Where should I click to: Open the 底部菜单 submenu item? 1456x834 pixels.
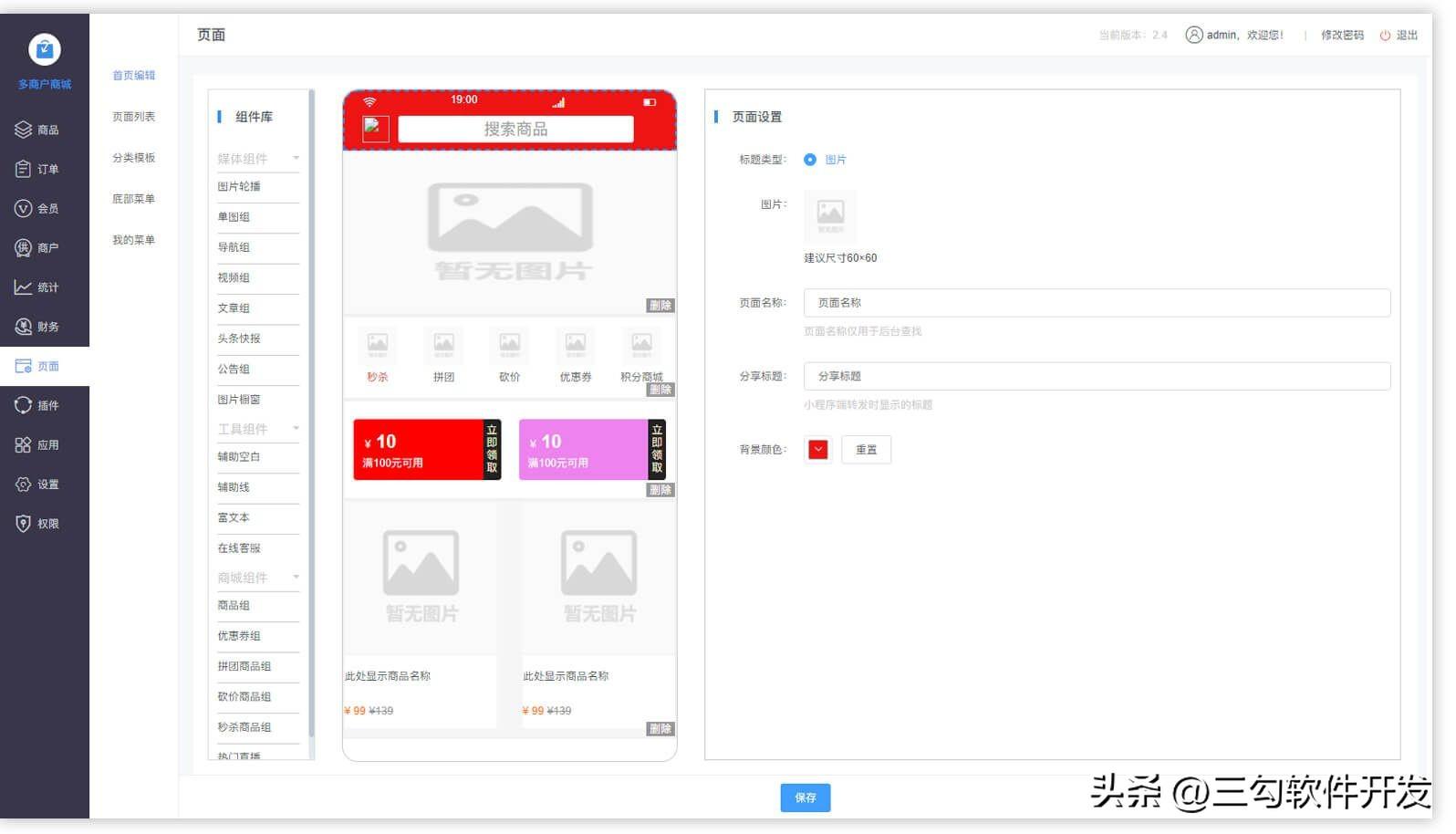point(134,199)
